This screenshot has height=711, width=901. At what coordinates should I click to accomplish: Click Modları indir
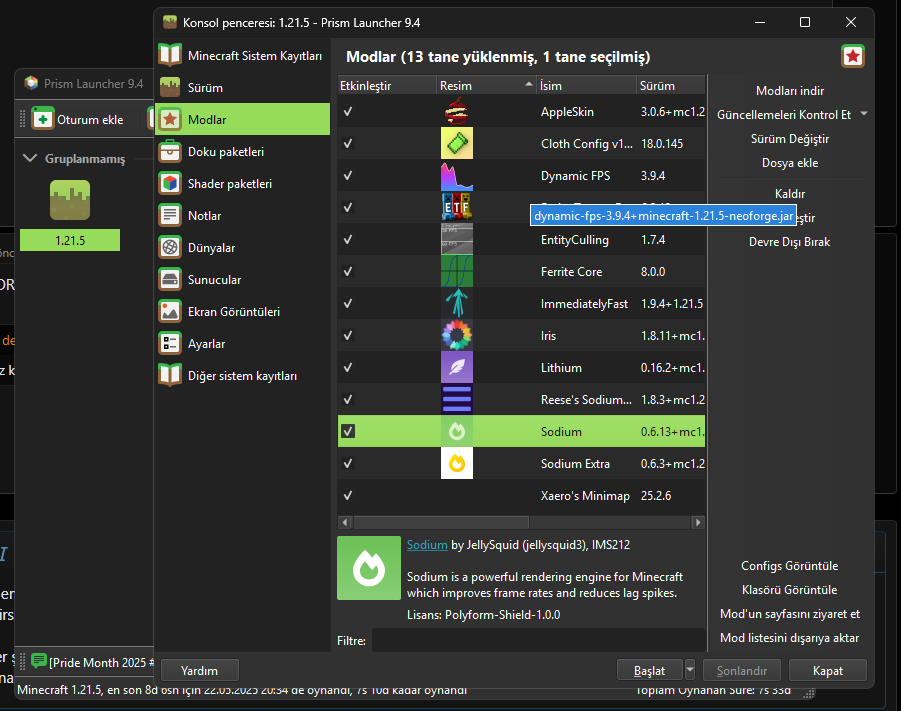[x=790, y=90]
